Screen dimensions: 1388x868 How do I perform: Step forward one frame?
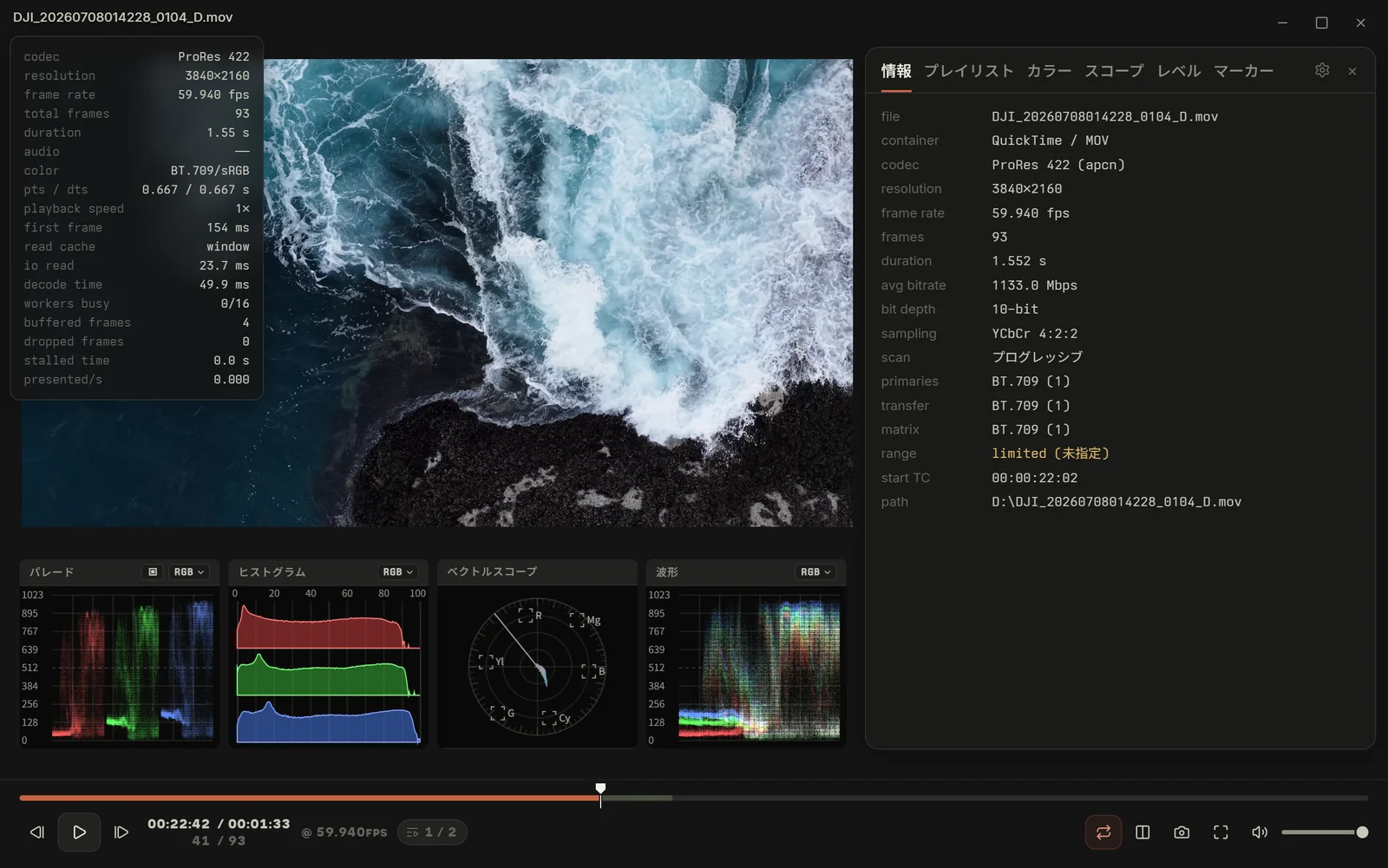[121, 832]
